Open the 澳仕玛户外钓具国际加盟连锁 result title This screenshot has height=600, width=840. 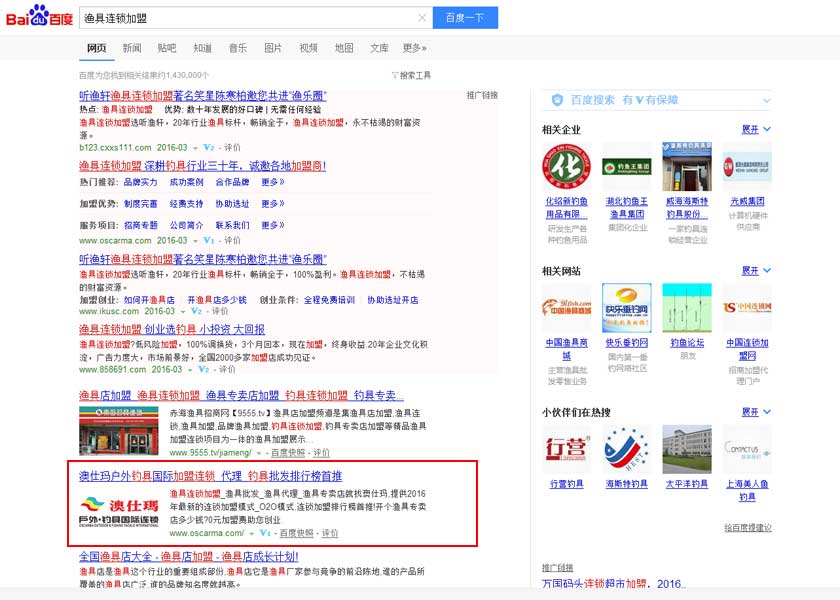pos(211,476)
